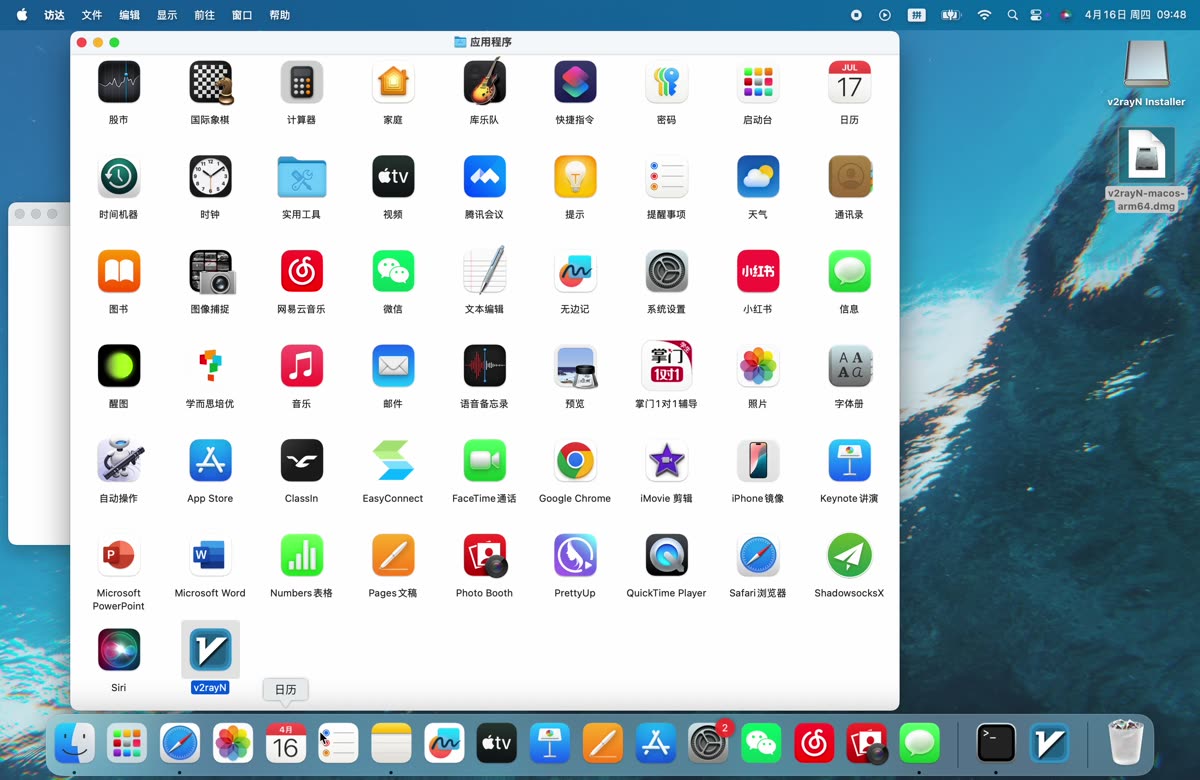The image size is (1200, 780).
Task: Launch 学而思培优 app
Action: [210, 366]
